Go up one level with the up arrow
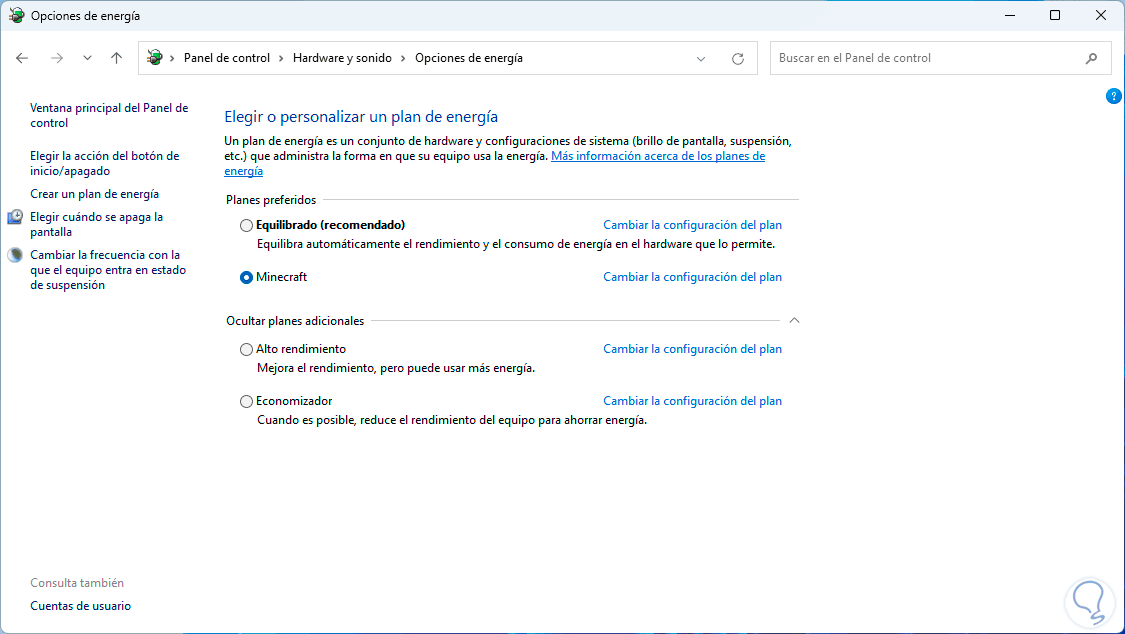1125x634 pixels. 116,58
